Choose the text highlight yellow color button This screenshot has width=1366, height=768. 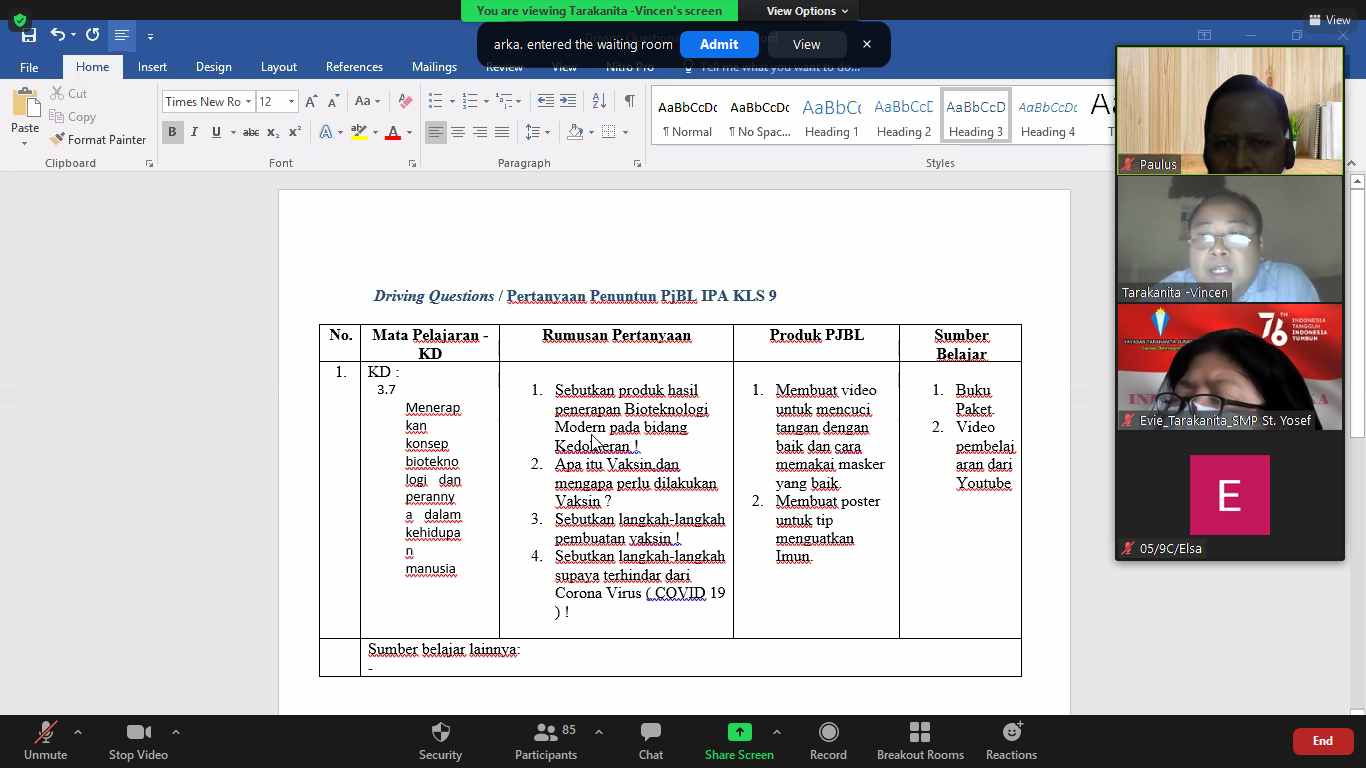click(x=359, y=132)
